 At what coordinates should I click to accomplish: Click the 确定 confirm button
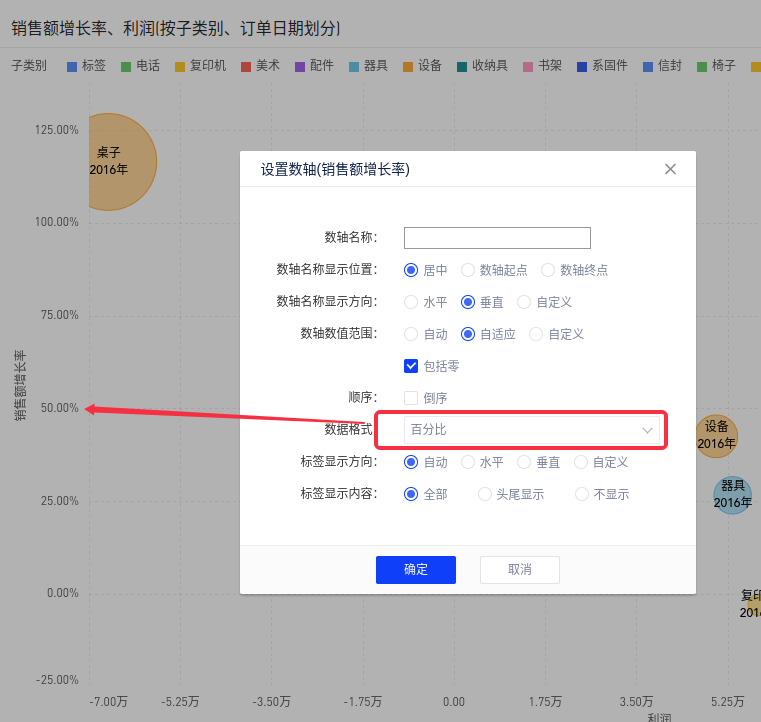(x=415, y=570)
